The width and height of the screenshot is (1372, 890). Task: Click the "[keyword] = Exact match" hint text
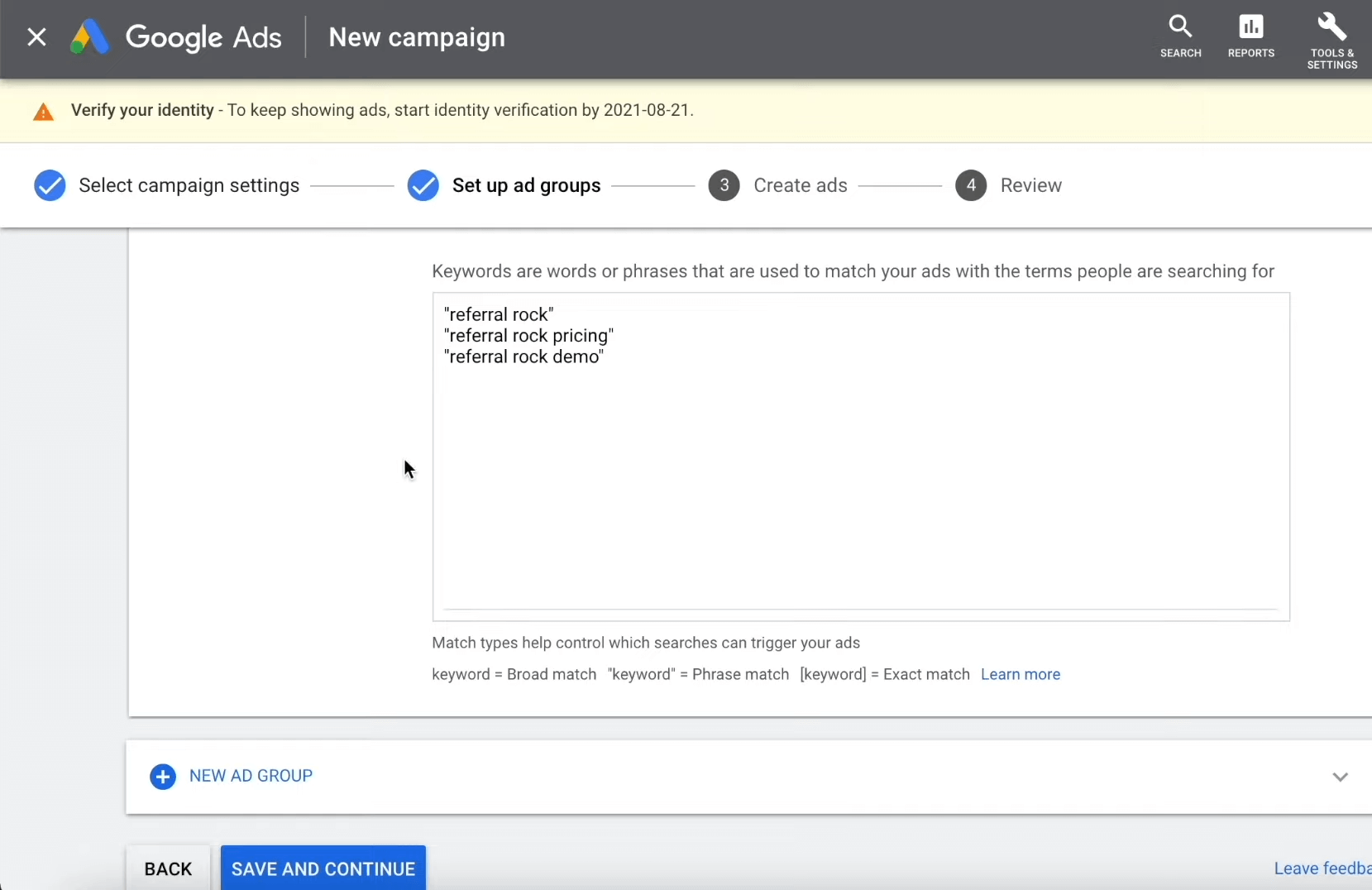[885, 674]
